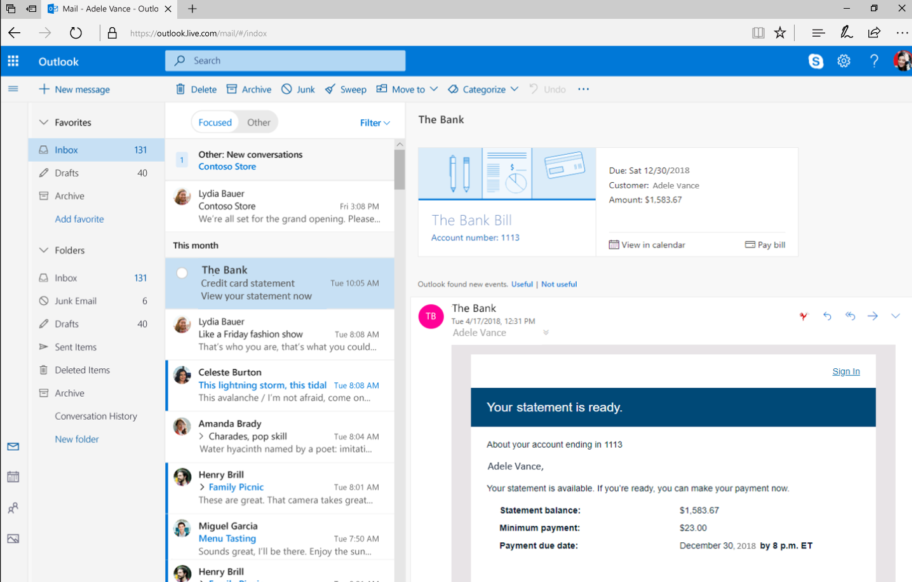Image resolution: width=912 pixels, height=582 pixels.
Task: Switch to Focused inbox
Action: [215, 123]
